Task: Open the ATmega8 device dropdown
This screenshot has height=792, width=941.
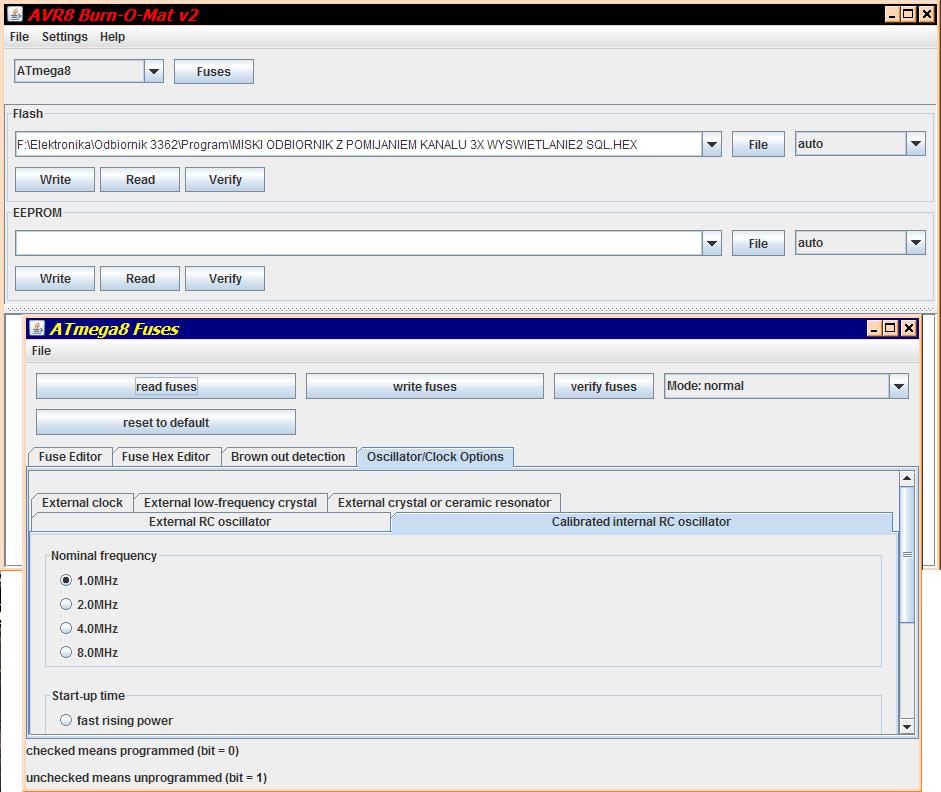Action: (154, 71)
